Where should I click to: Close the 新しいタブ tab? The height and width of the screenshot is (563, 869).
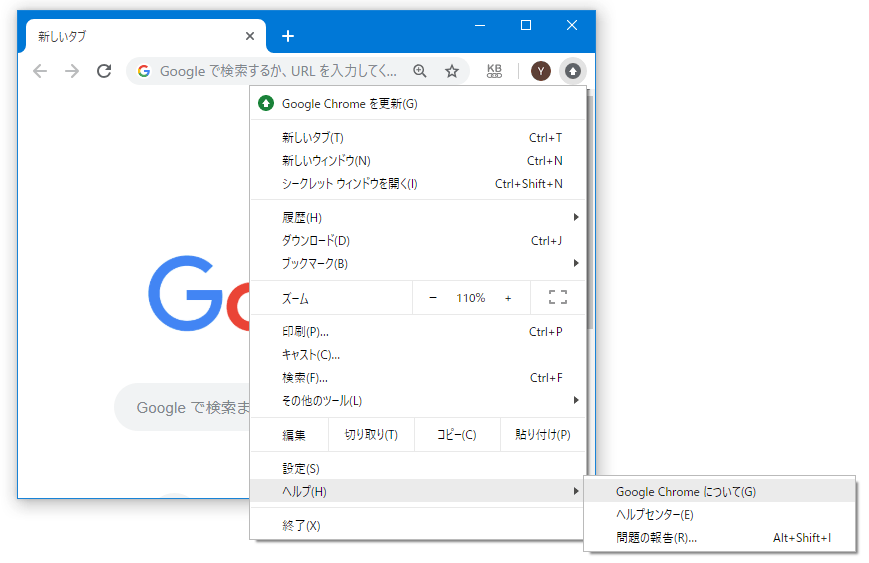[x=250, y=36]
